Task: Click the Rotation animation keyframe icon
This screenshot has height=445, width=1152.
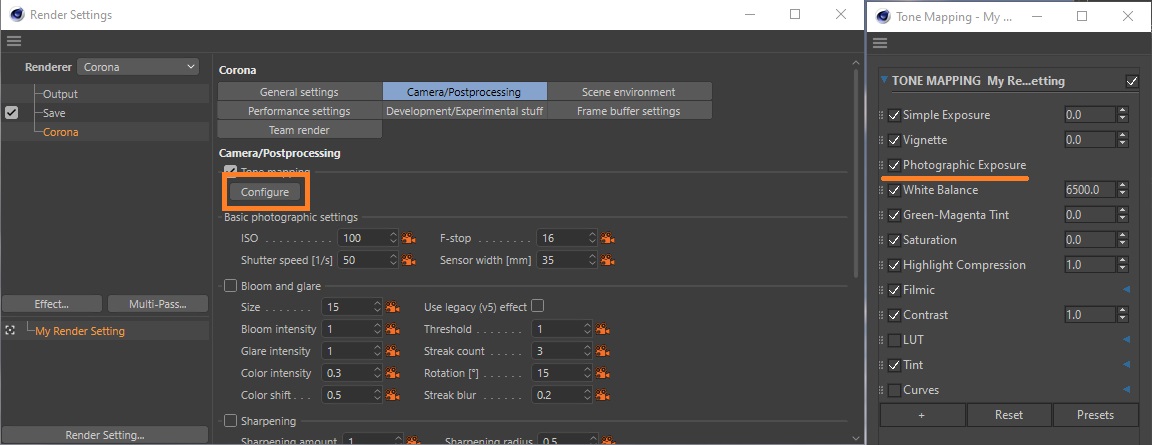Action: [x=604, y=373]
